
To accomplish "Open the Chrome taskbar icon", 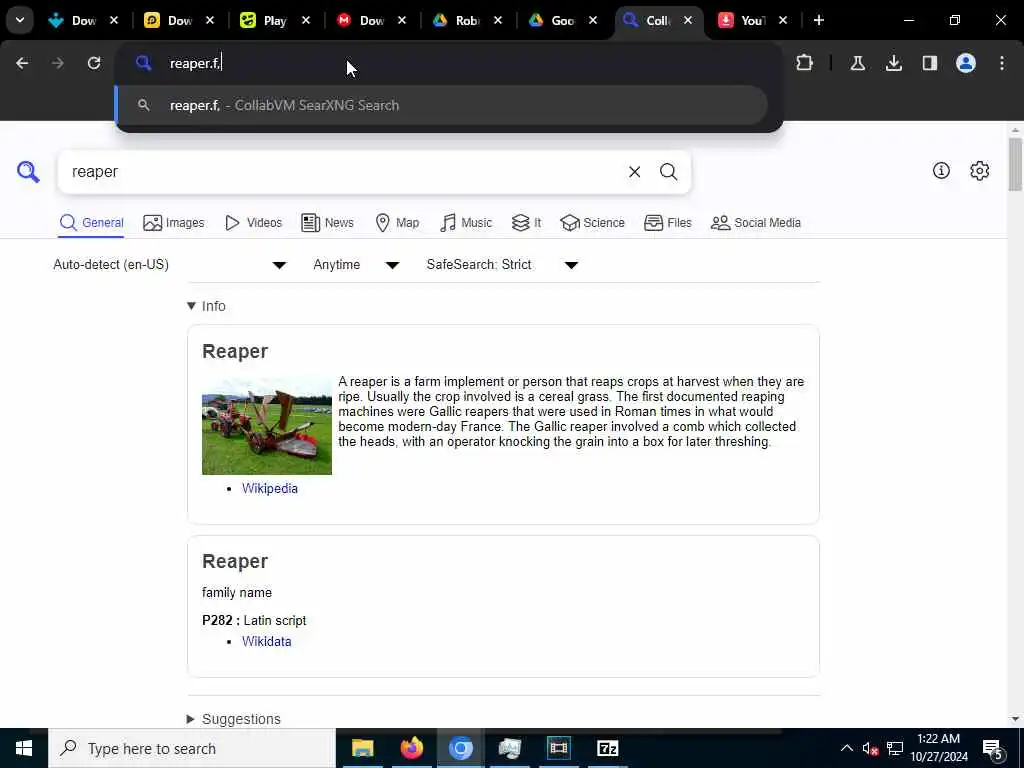I will [x=460, y=748].
